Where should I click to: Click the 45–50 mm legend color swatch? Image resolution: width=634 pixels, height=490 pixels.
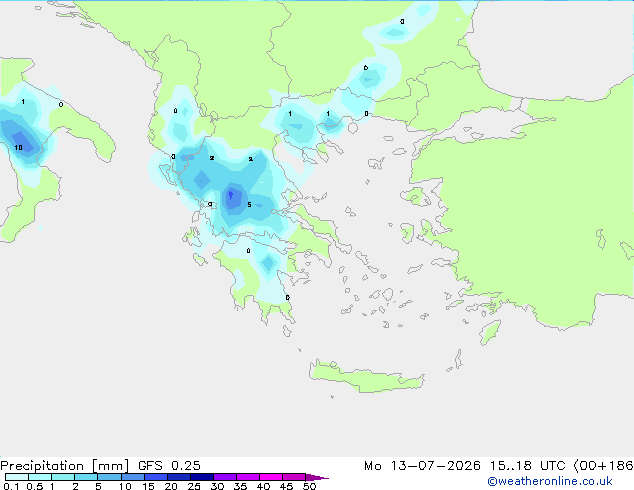pos(294,477)
